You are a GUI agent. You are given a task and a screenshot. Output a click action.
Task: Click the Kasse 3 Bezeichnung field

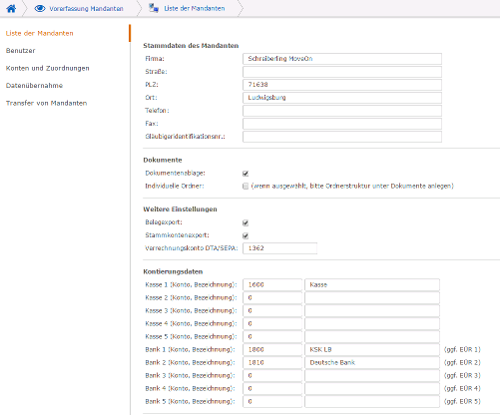coord(372,311)
